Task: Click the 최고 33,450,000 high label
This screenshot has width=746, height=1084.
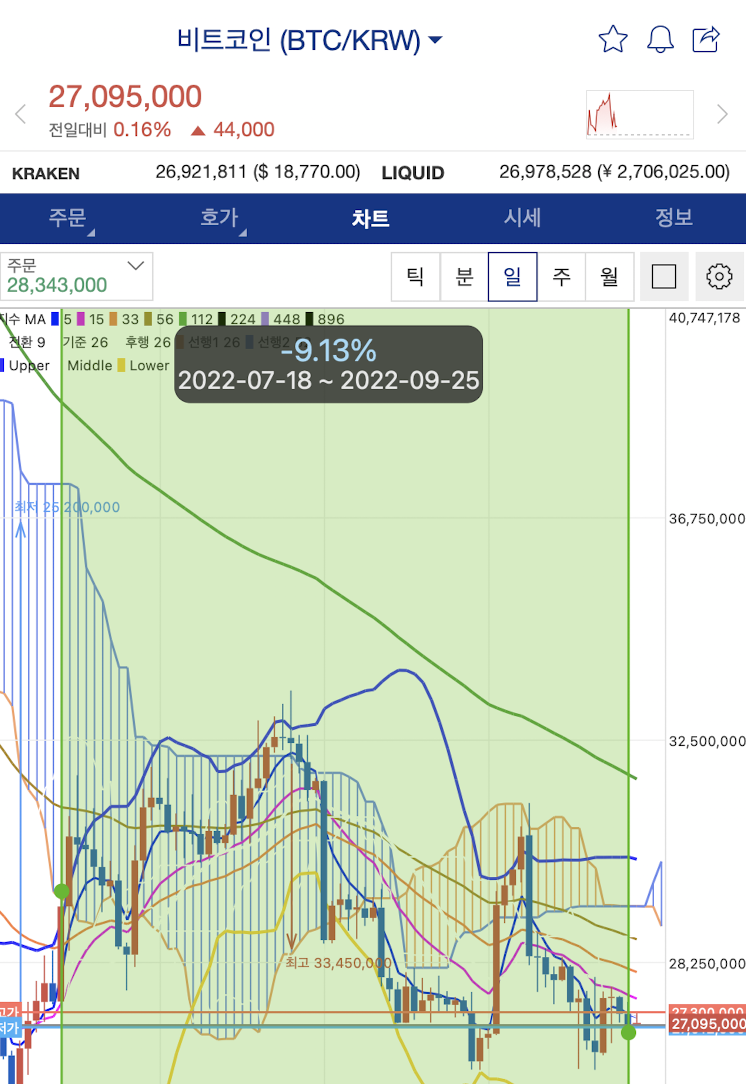Action: coord(338,963)
